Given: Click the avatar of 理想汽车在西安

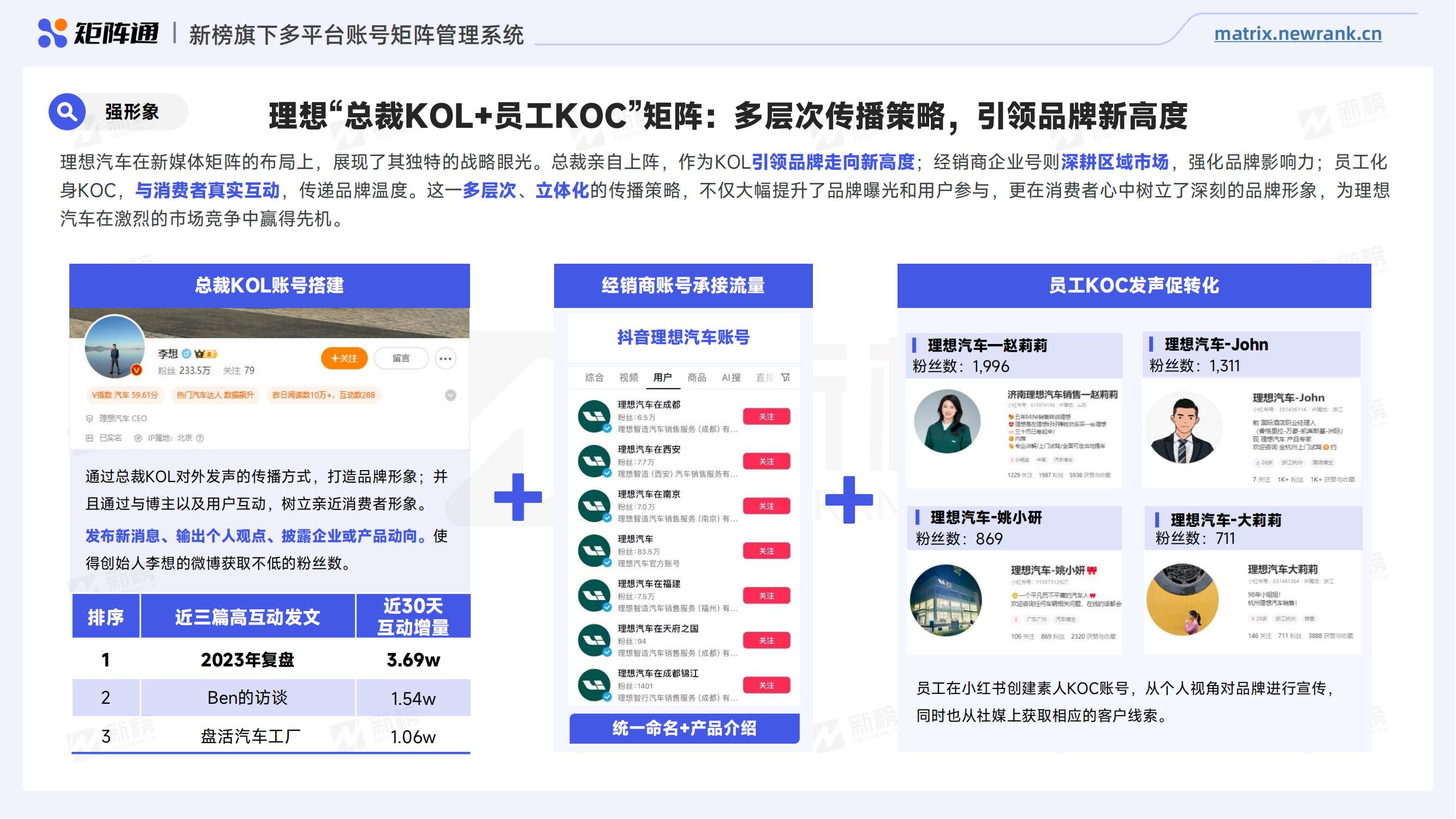Looking at the screenshot, I should point(594,461).
